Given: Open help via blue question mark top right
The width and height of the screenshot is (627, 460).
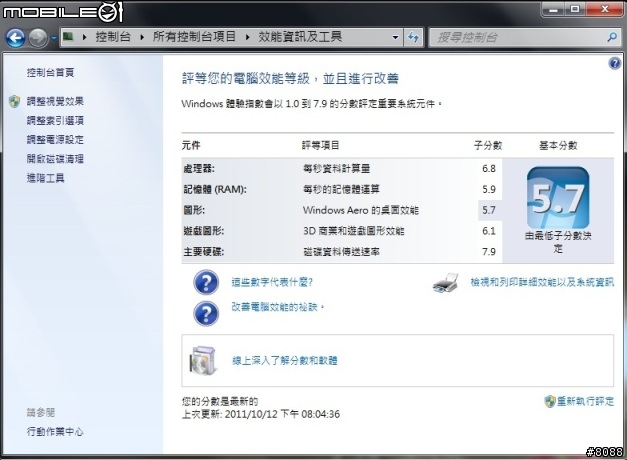Looking at the screenshot, I should (615, 63).
